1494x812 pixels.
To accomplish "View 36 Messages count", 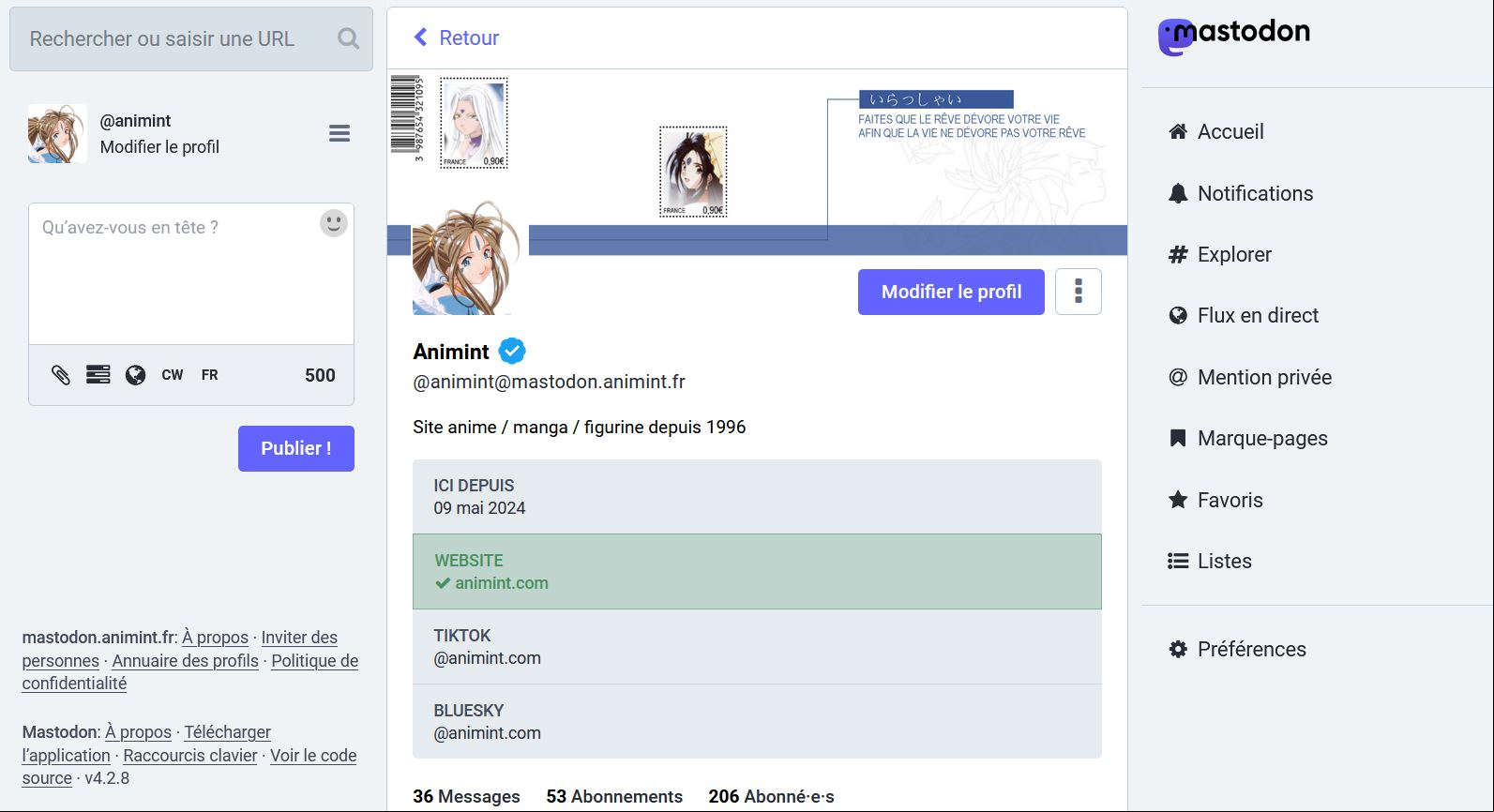I will (466, 796).
